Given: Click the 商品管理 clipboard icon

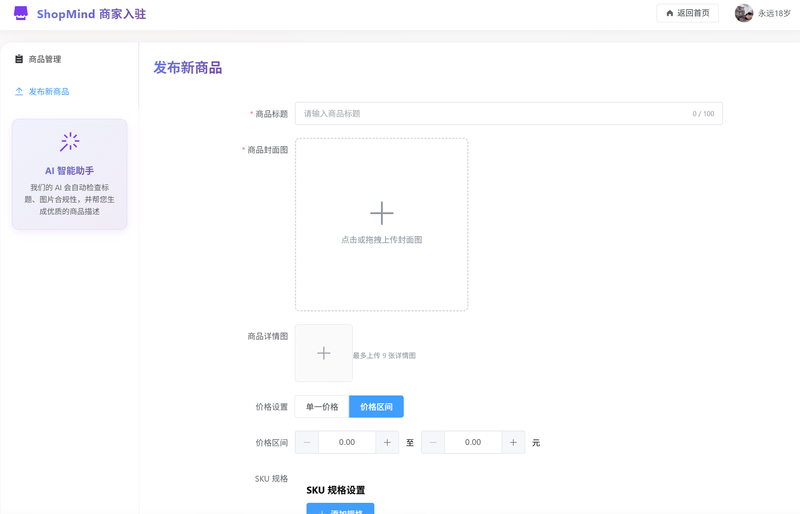Looking at the screenshot, I should (x=19, y=59).
